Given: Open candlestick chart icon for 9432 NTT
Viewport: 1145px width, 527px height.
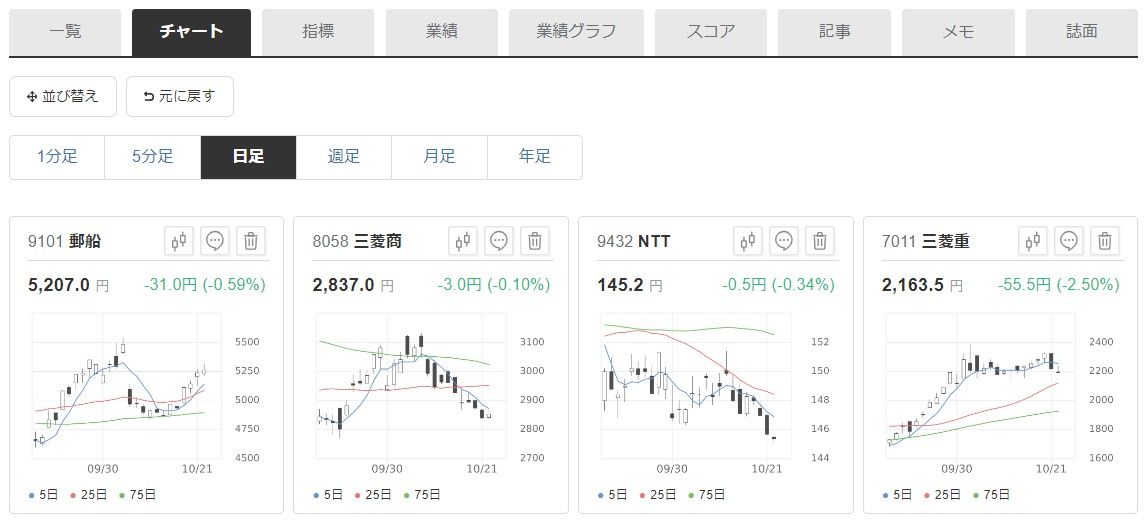Looking at the screenshot, I should coord(749,241).
